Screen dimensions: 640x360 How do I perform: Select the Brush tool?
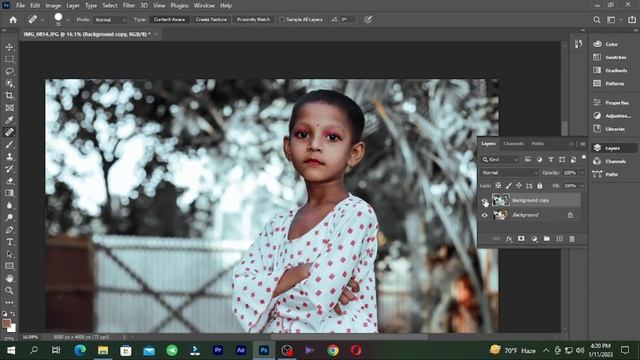9,144
